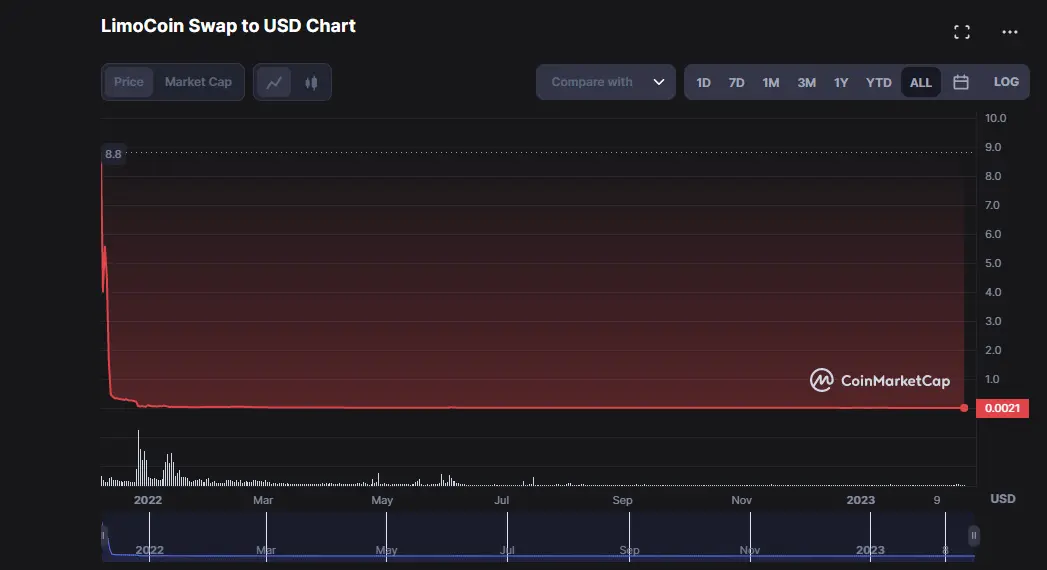Set range to 1Y
This screenshot has width=1047, height=570.
(841, 83)
